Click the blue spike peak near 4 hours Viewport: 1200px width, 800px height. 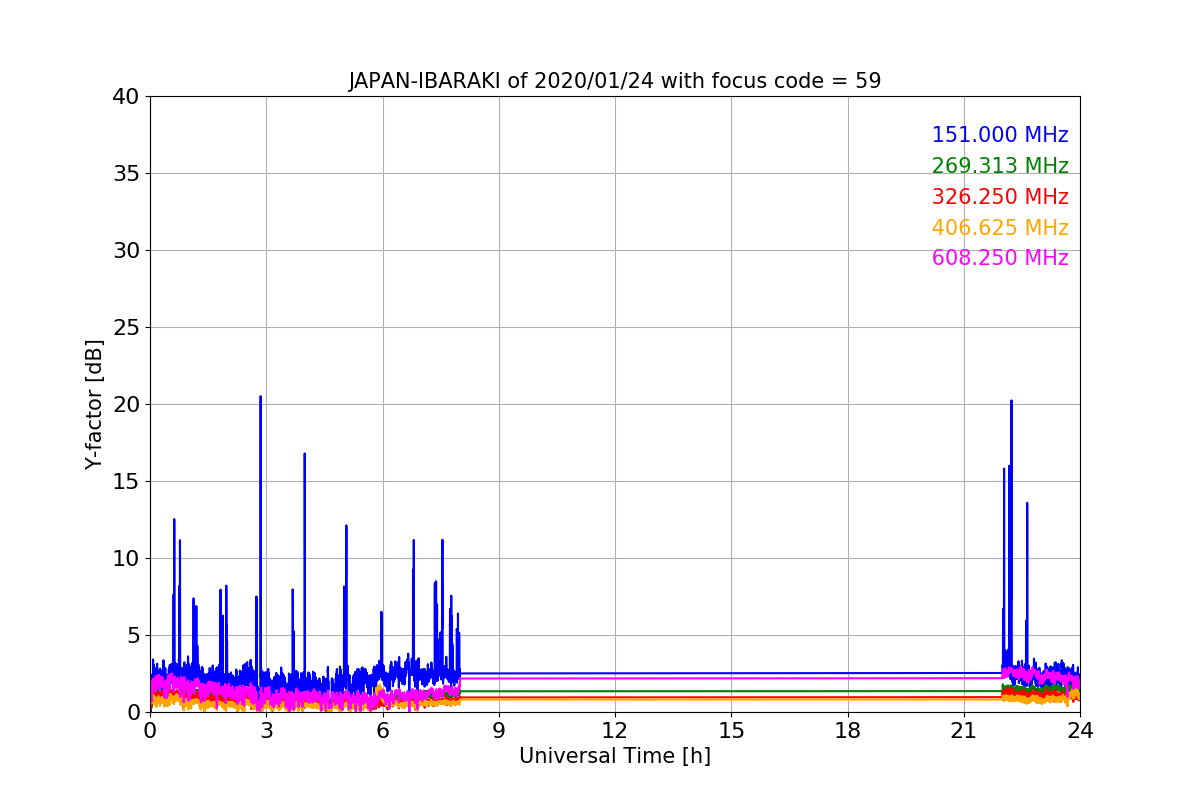tap(304, 455)
